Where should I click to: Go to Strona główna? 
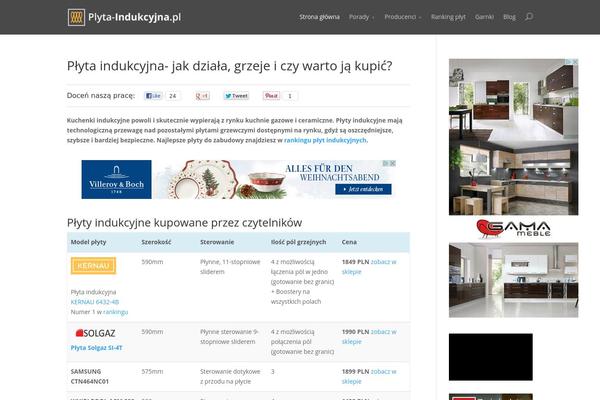pos(319,17)
